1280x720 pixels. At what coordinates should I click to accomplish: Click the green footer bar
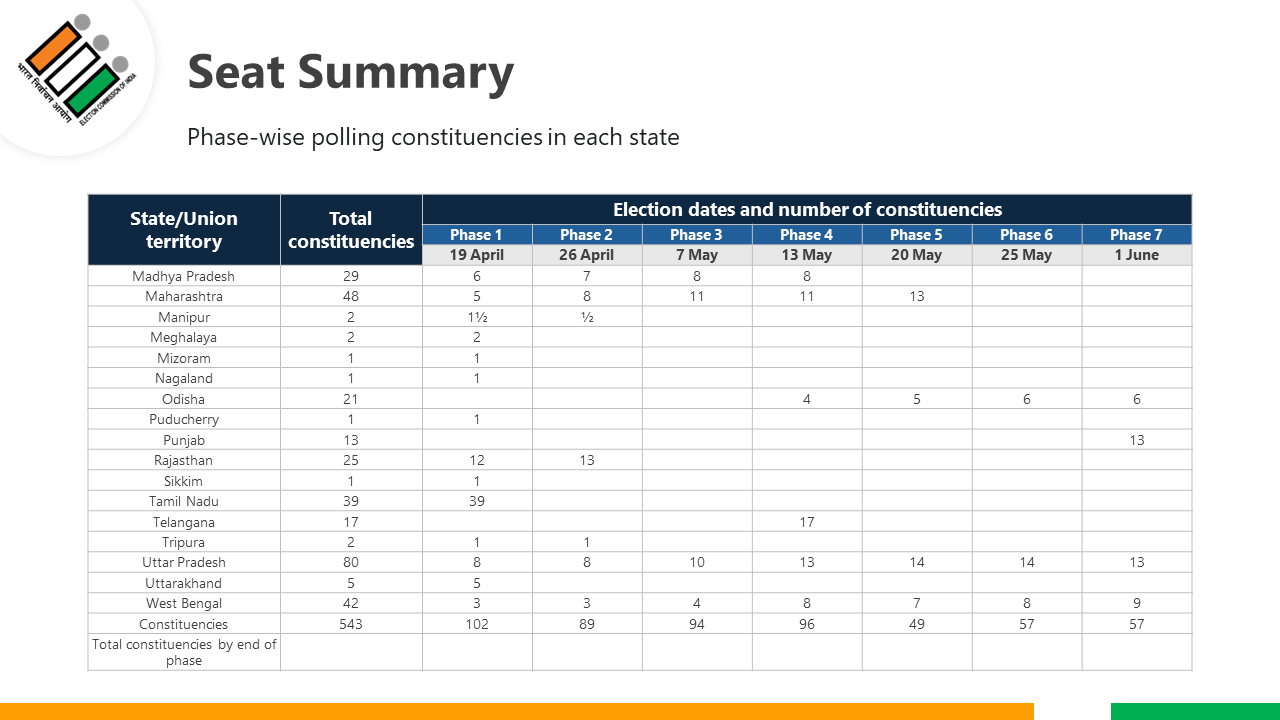[1195, 711]
